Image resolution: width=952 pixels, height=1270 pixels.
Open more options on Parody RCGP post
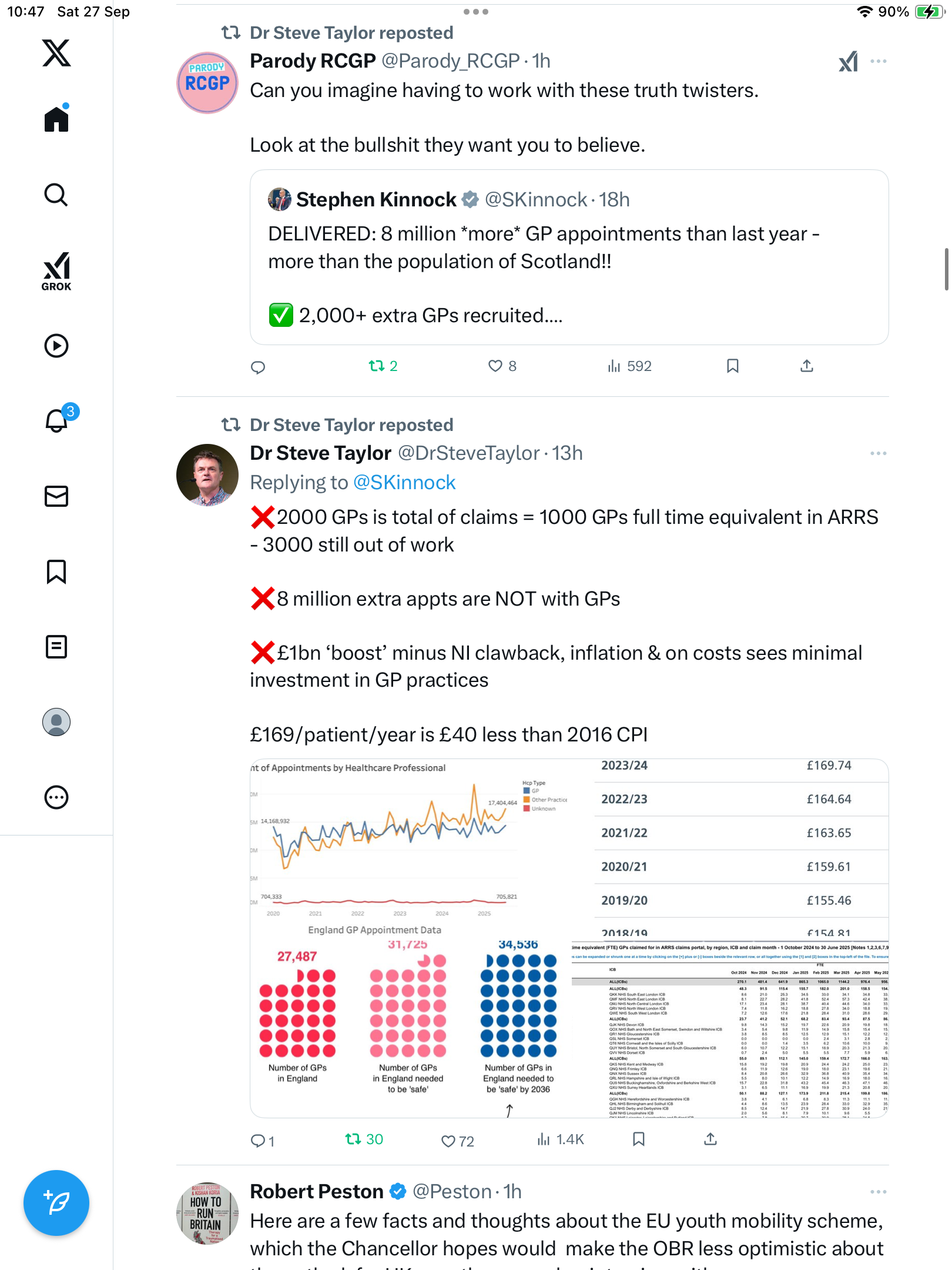pyautogui.click(x=878, y=61)
